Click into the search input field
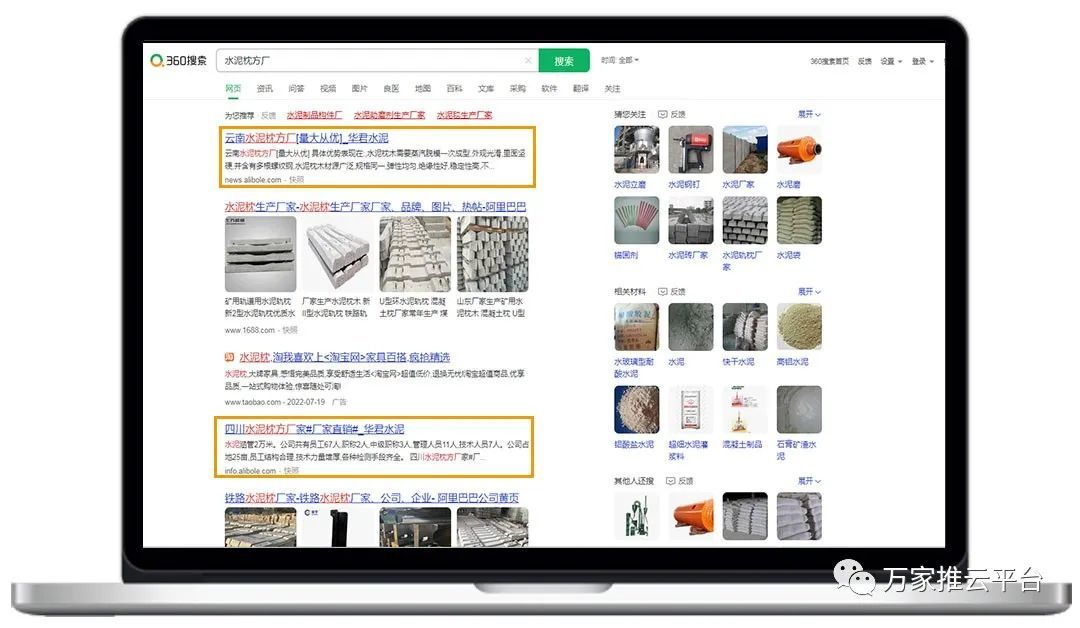The height and width of the screenshot is (628, 1080). [x=370, y=61]
